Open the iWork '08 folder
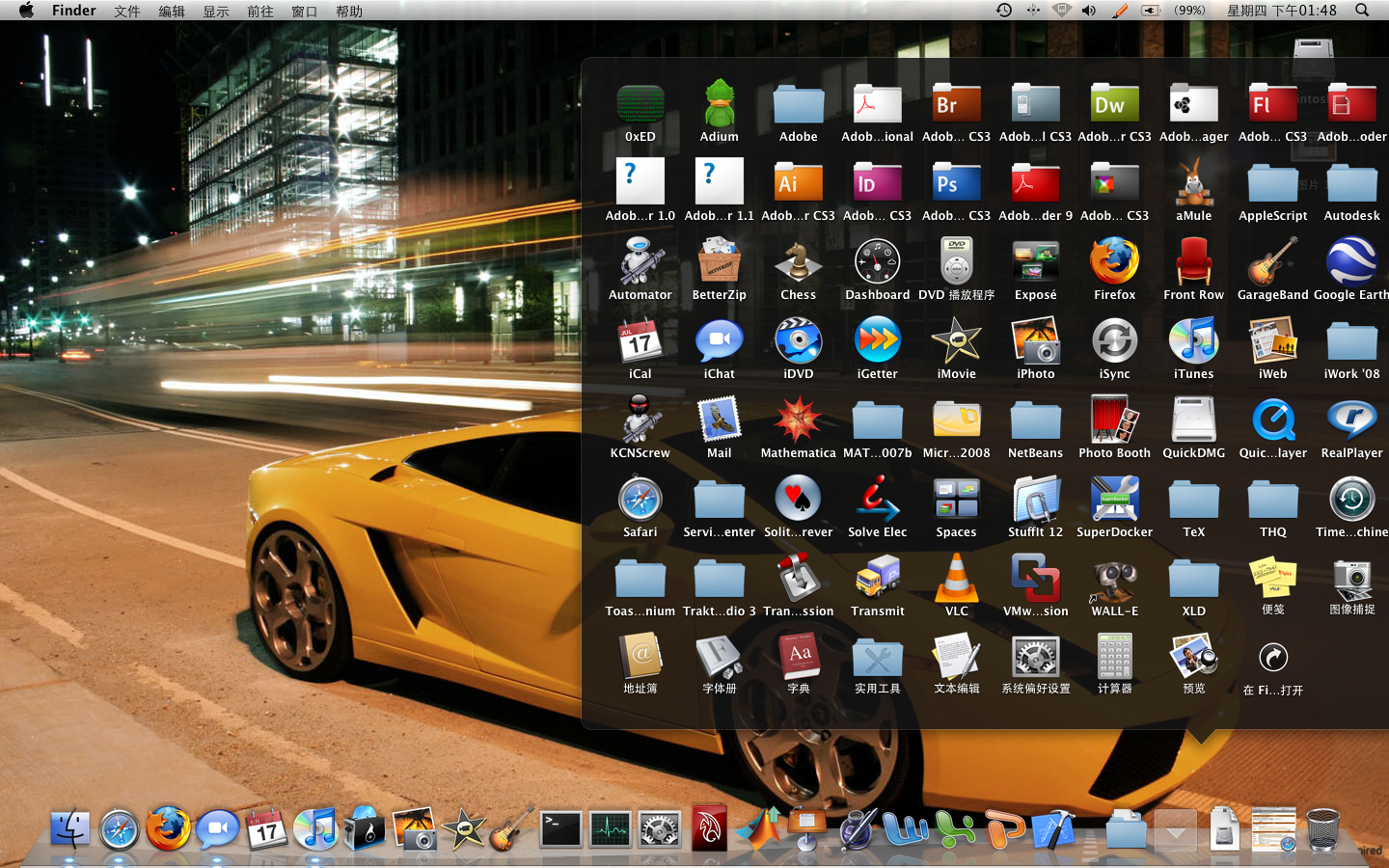 pyautogui.click(x=1352, y=341)
